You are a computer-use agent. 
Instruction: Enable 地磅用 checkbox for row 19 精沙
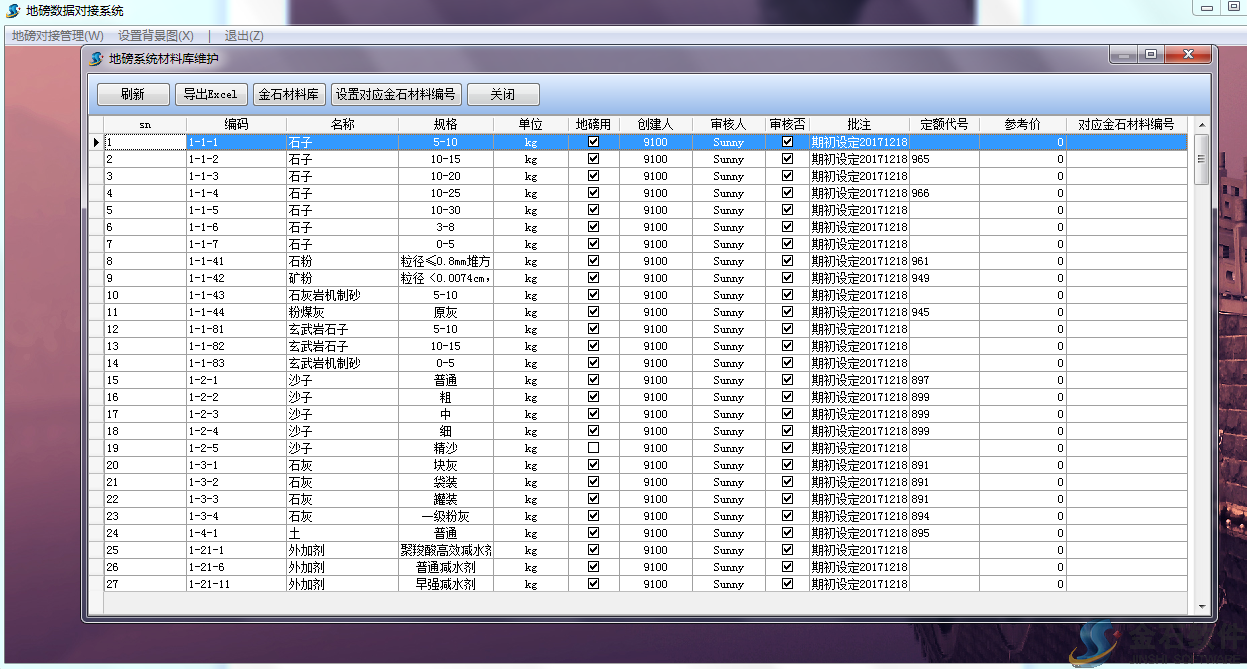tap(594, 448)
